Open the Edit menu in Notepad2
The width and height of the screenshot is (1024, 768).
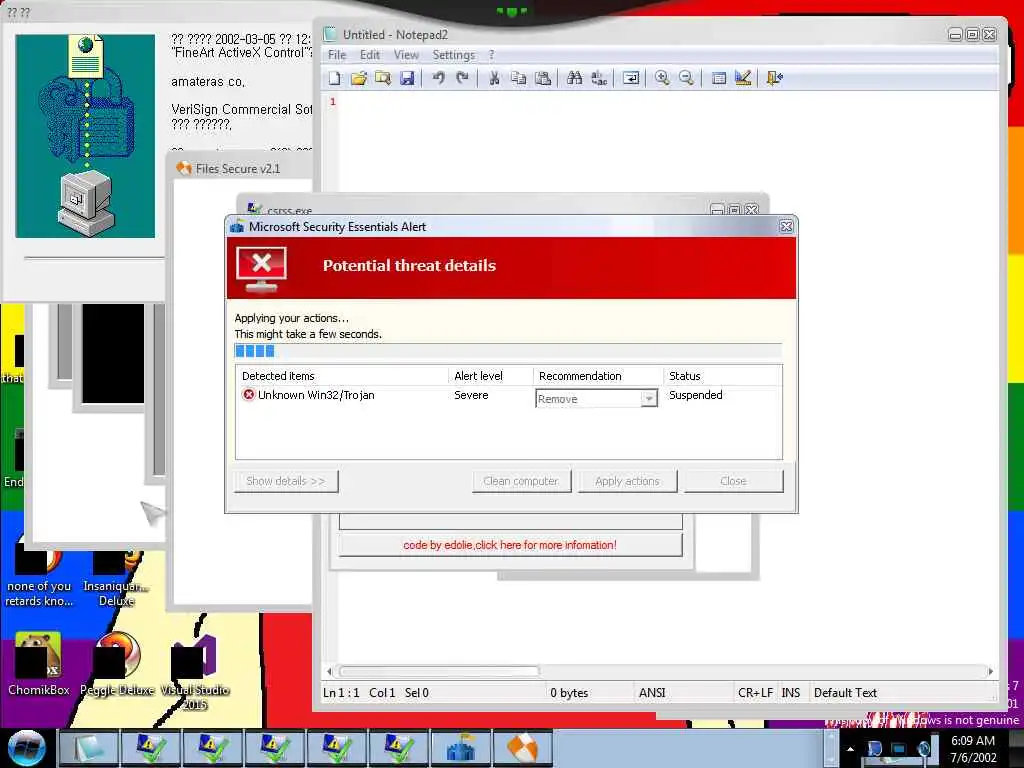tap(370, 55)
